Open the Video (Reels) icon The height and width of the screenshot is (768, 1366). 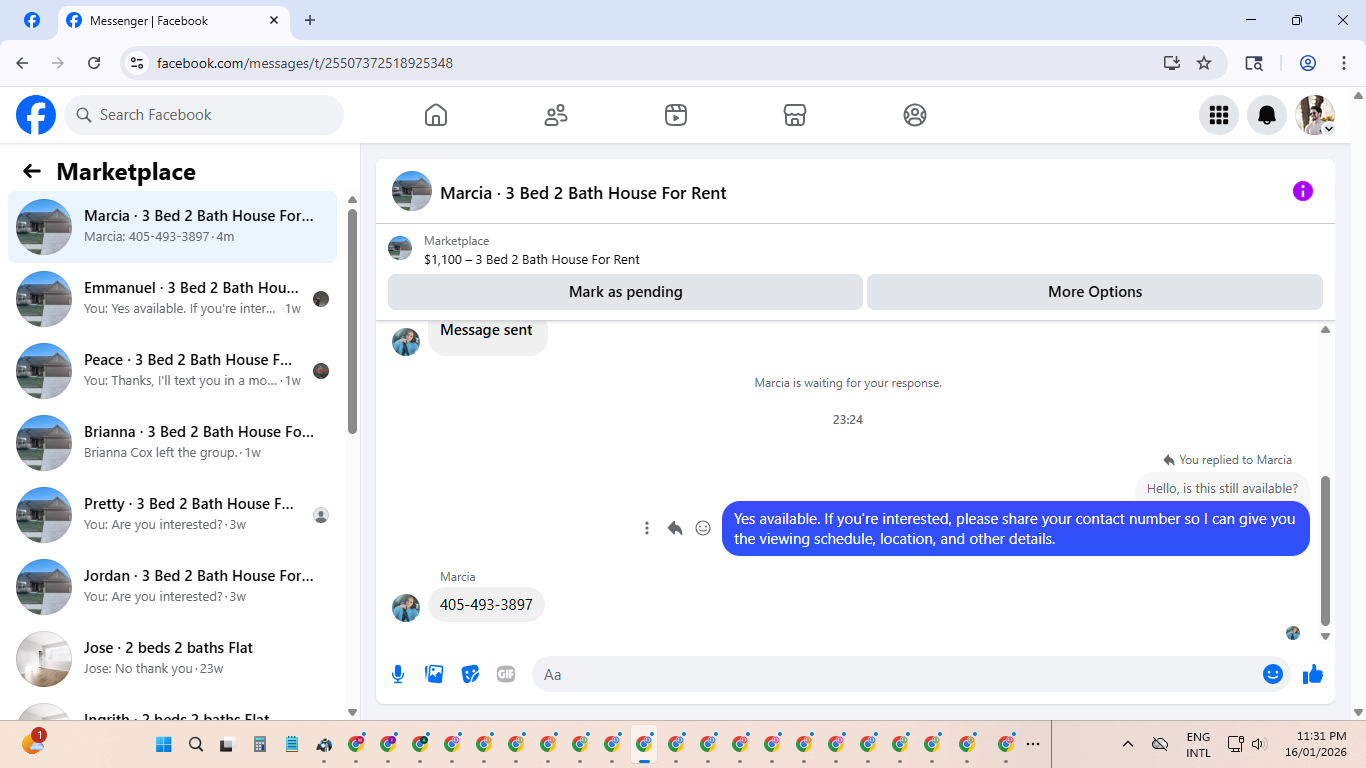676,115
